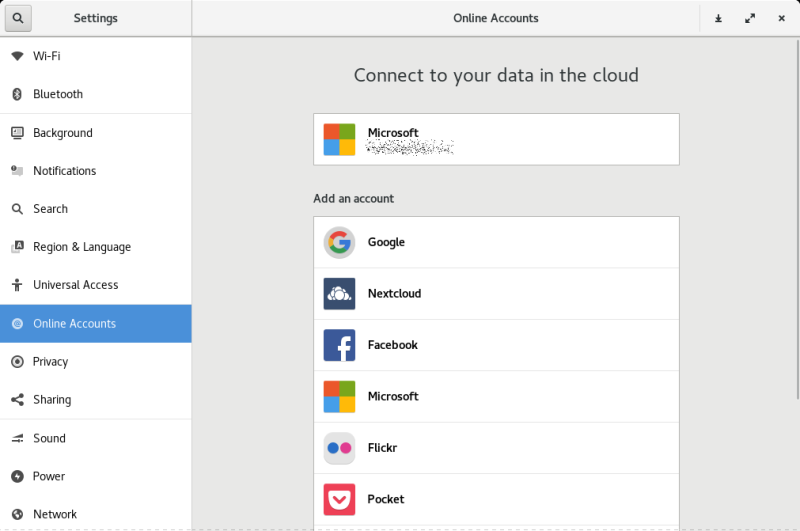Switch to Universal Access panel
This screenshot has width=800, height=531.
point(75,285)
